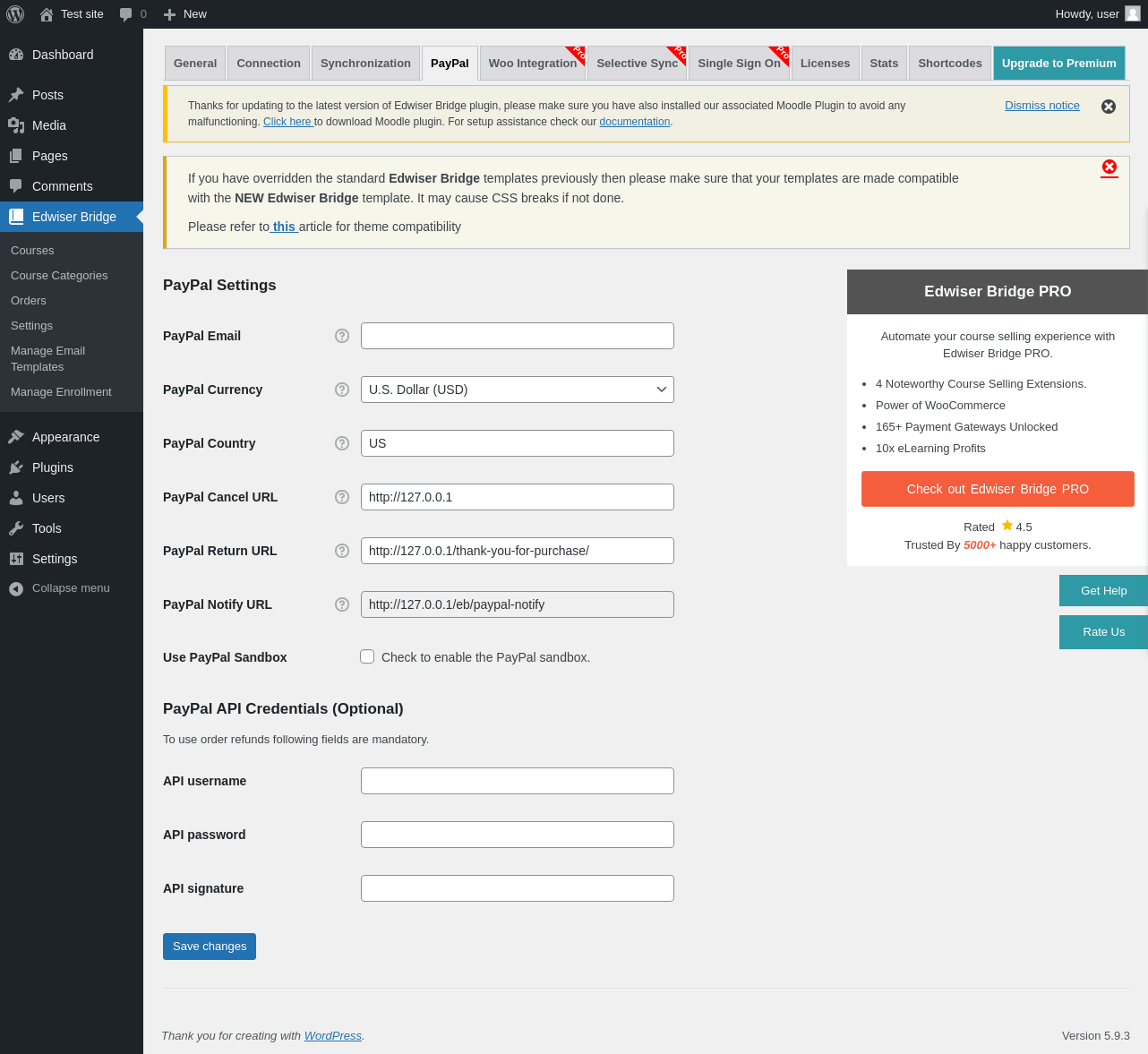Click the Dashboard gauge icon
This screenshot has height=1054, width=1148.
pos(16,55)
